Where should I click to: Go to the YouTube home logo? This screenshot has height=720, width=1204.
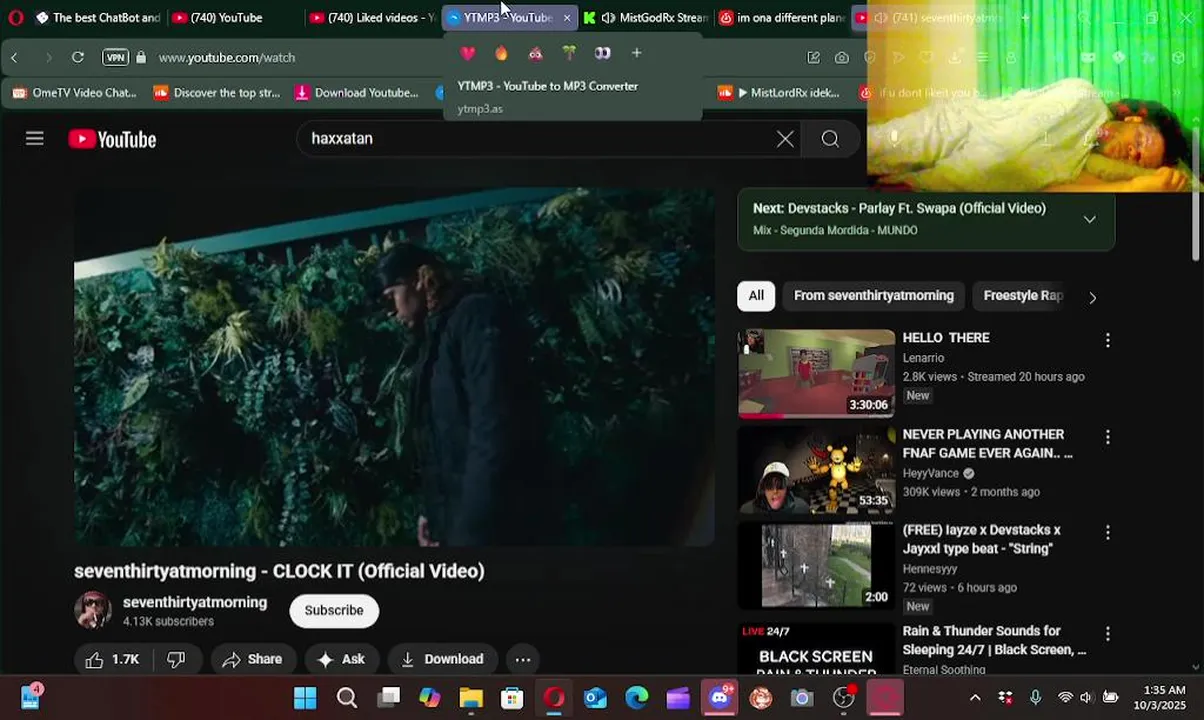[112, 139]
